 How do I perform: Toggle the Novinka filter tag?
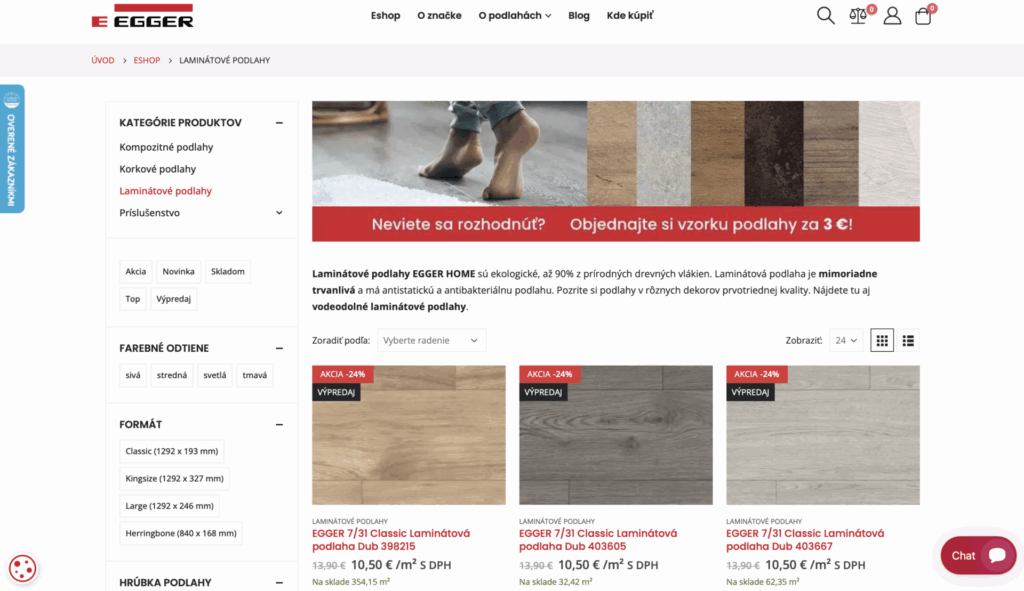178,272
